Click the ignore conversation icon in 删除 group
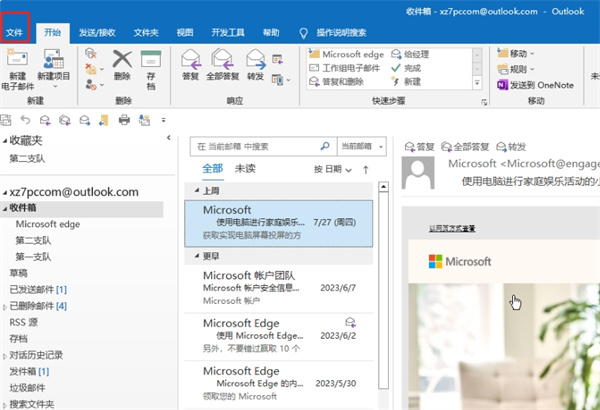The width and height of the screenshot is (600, 410). (91, 53)
